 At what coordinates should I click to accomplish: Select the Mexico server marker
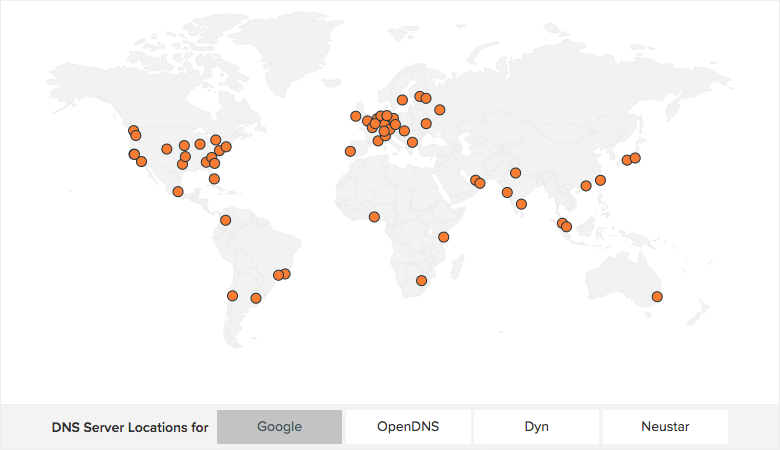click(178, 191)
